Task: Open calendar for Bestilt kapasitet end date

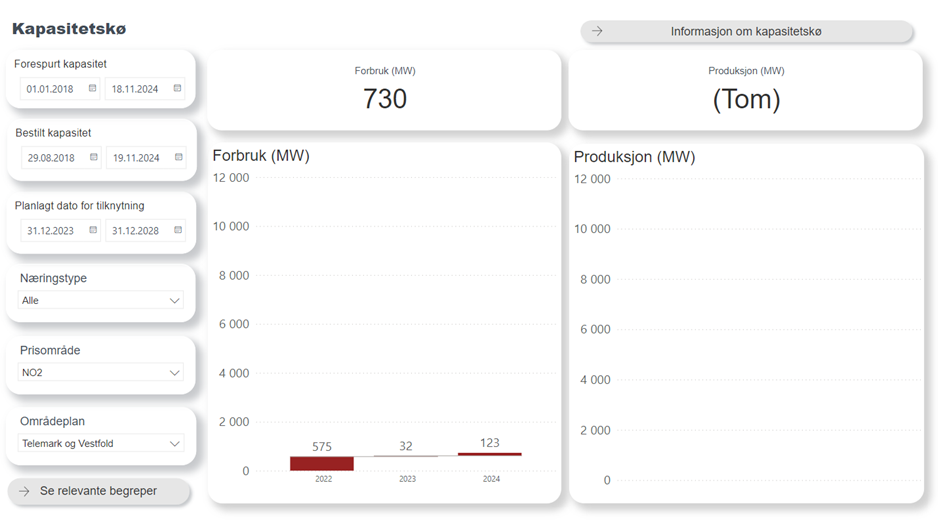Action: [x=179, y=157]
